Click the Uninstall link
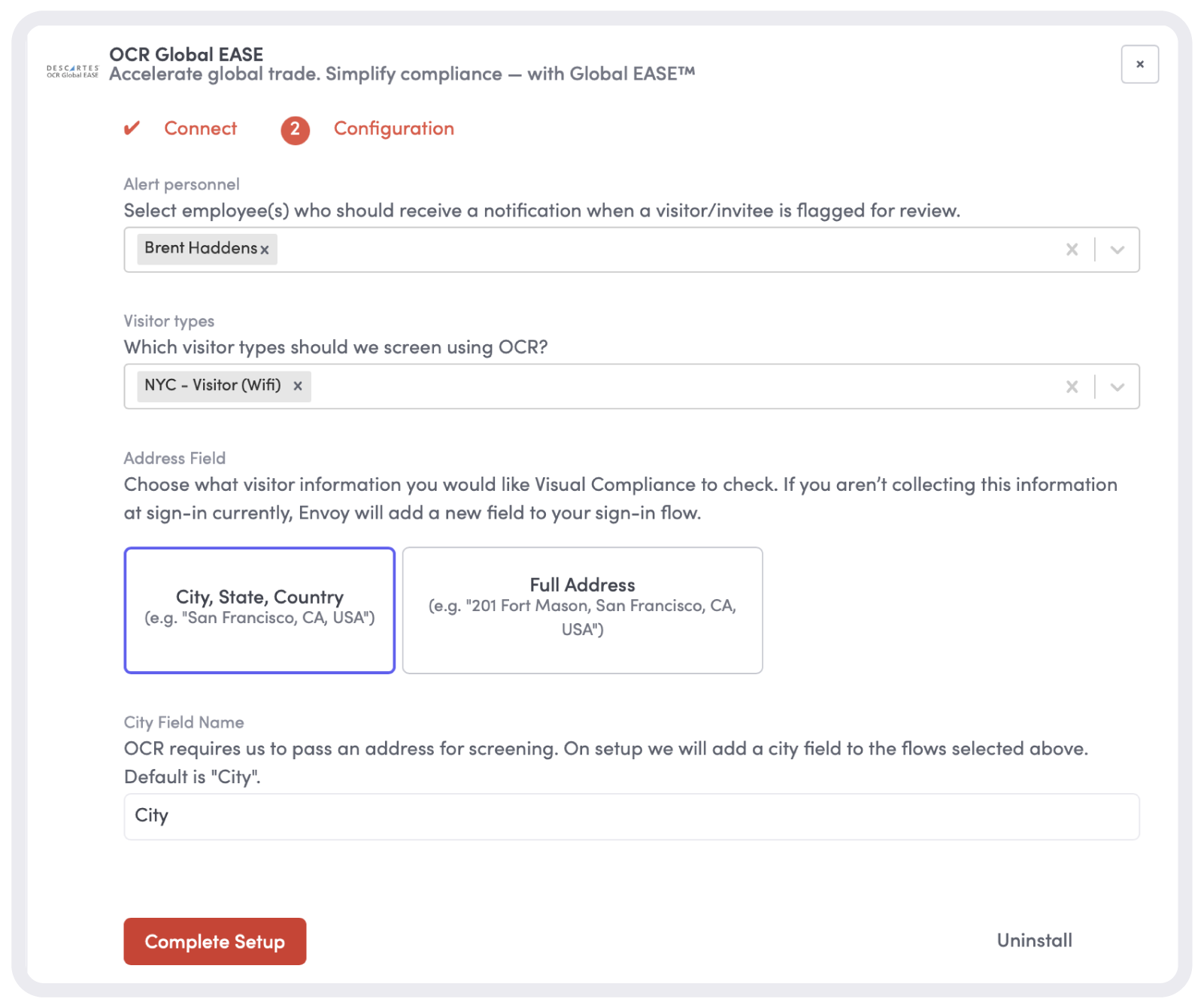 pyautogui.click(x=1035, y=940)
